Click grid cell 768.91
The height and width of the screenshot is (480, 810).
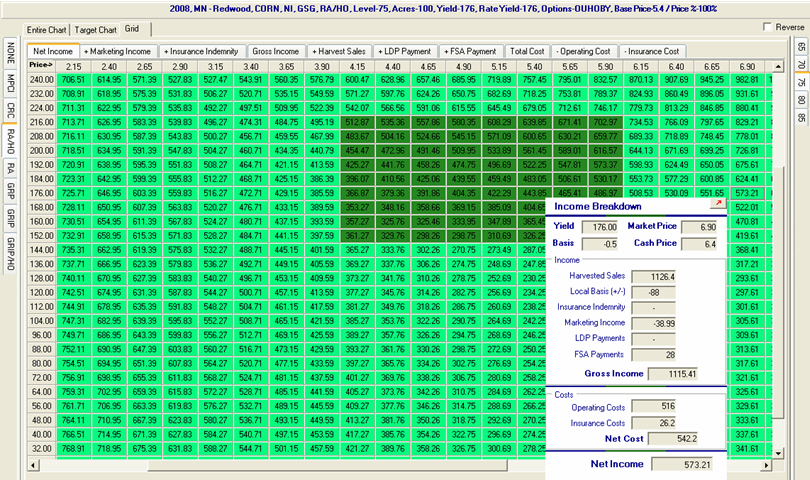pos(73,448)
